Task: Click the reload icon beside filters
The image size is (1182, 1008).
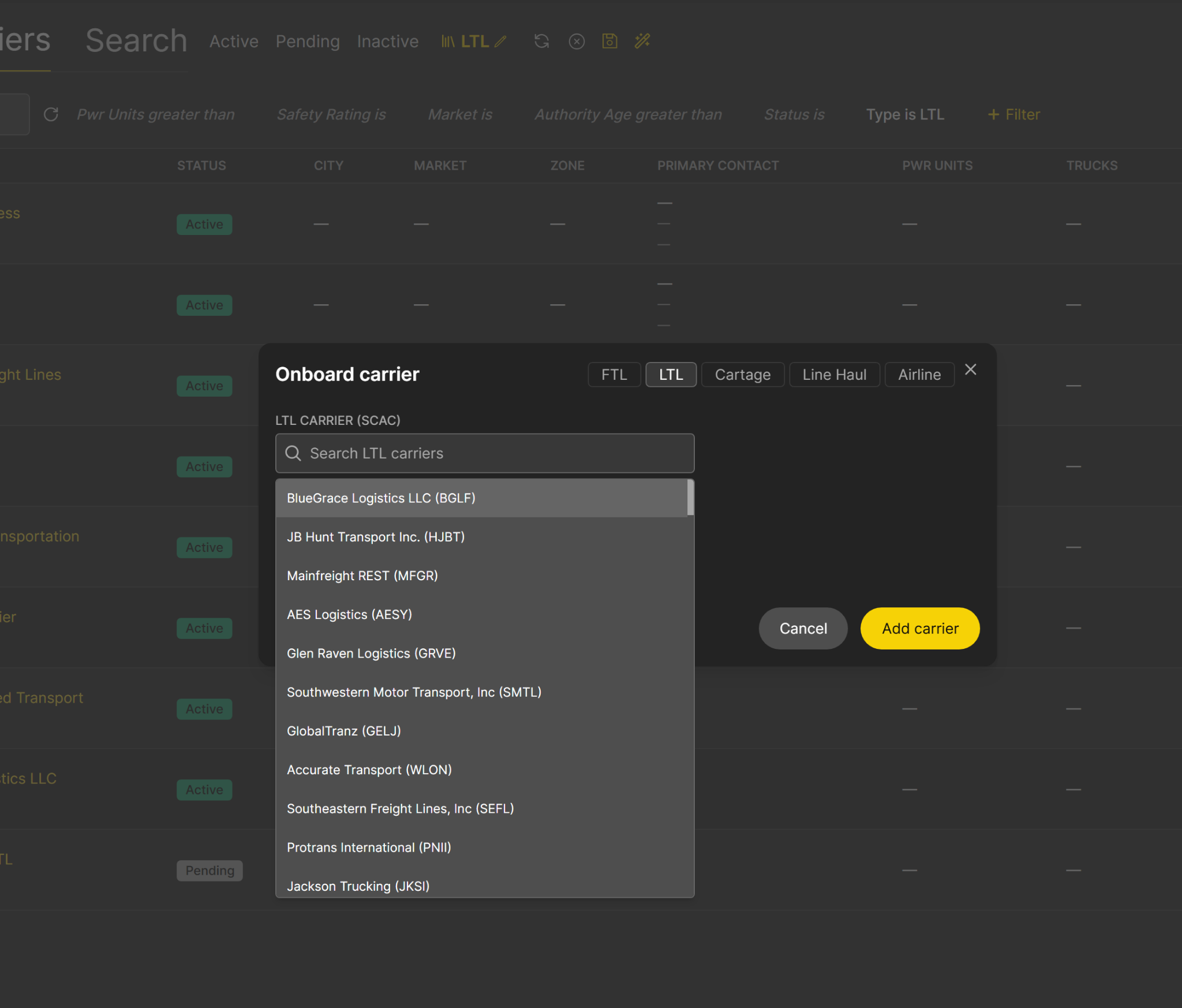Action: (x=51, y=114)
